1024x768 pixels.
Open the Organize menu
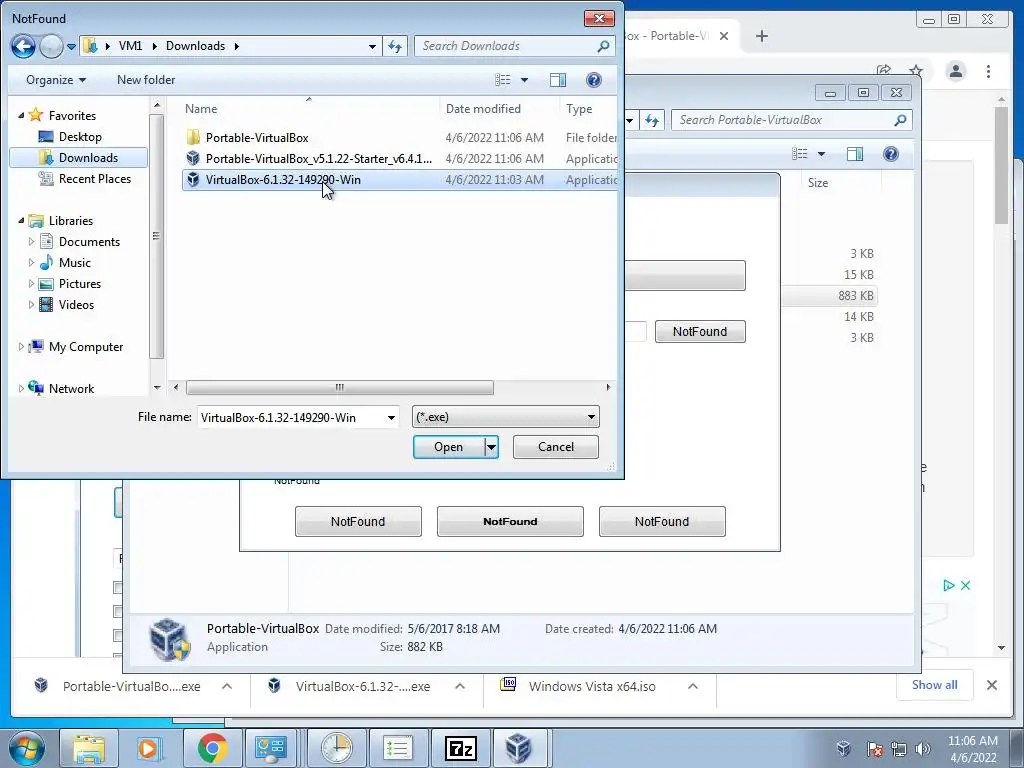click(56, 80)
